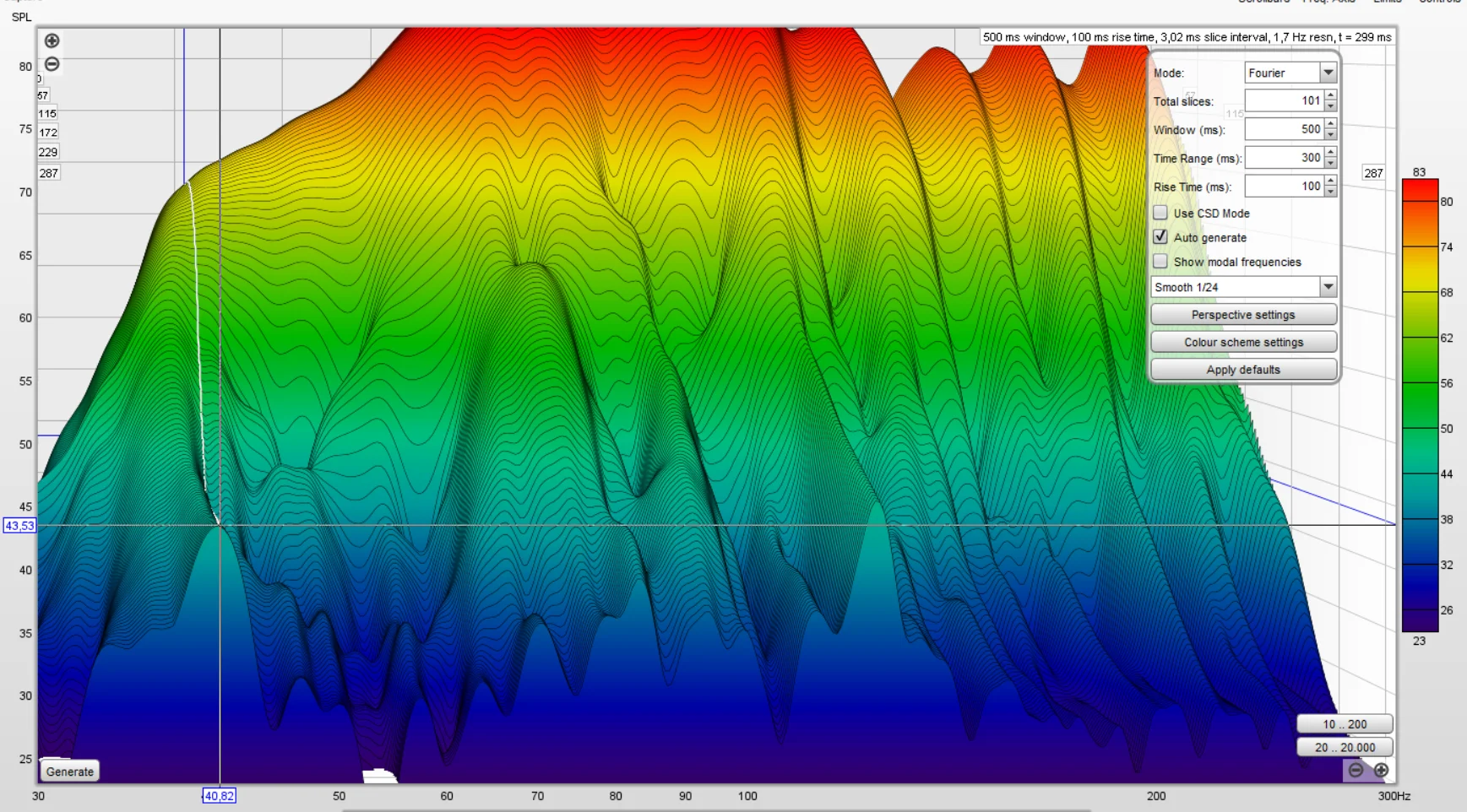Click the 287 label left of the colour scale
Image resolution: width=1467 pixels, height=812 pixels.
[x=1373, y=173]
